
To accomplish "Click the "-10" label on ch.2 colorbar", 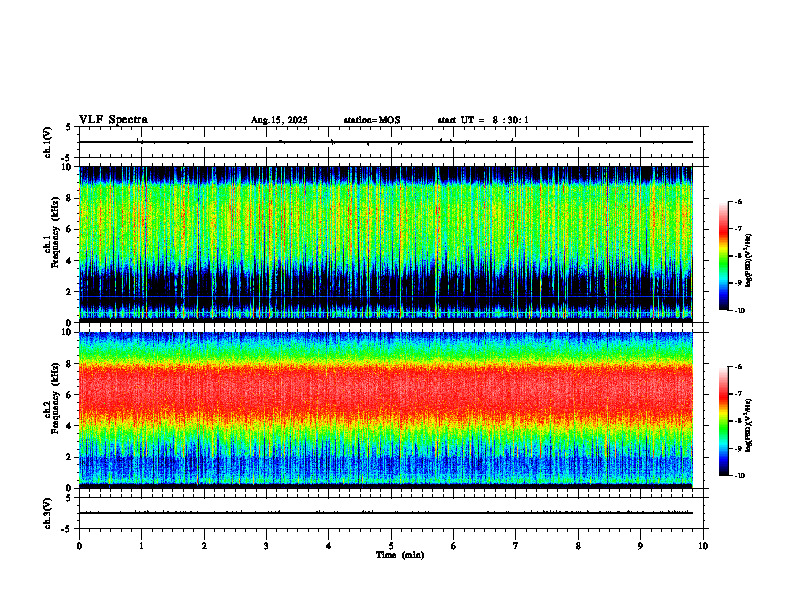I will coord(739,476).
